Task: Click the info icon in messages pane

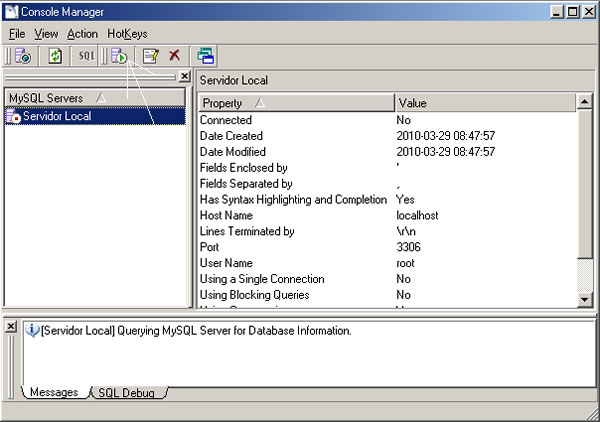Action: [x=33, y=330]
